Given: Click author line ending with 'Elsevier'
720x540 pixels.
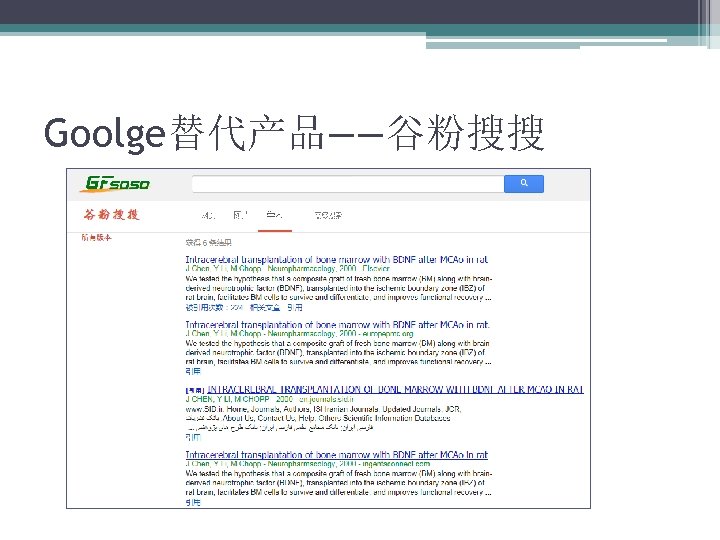Looking at the screenshot, I should click(x=287, y=269).
